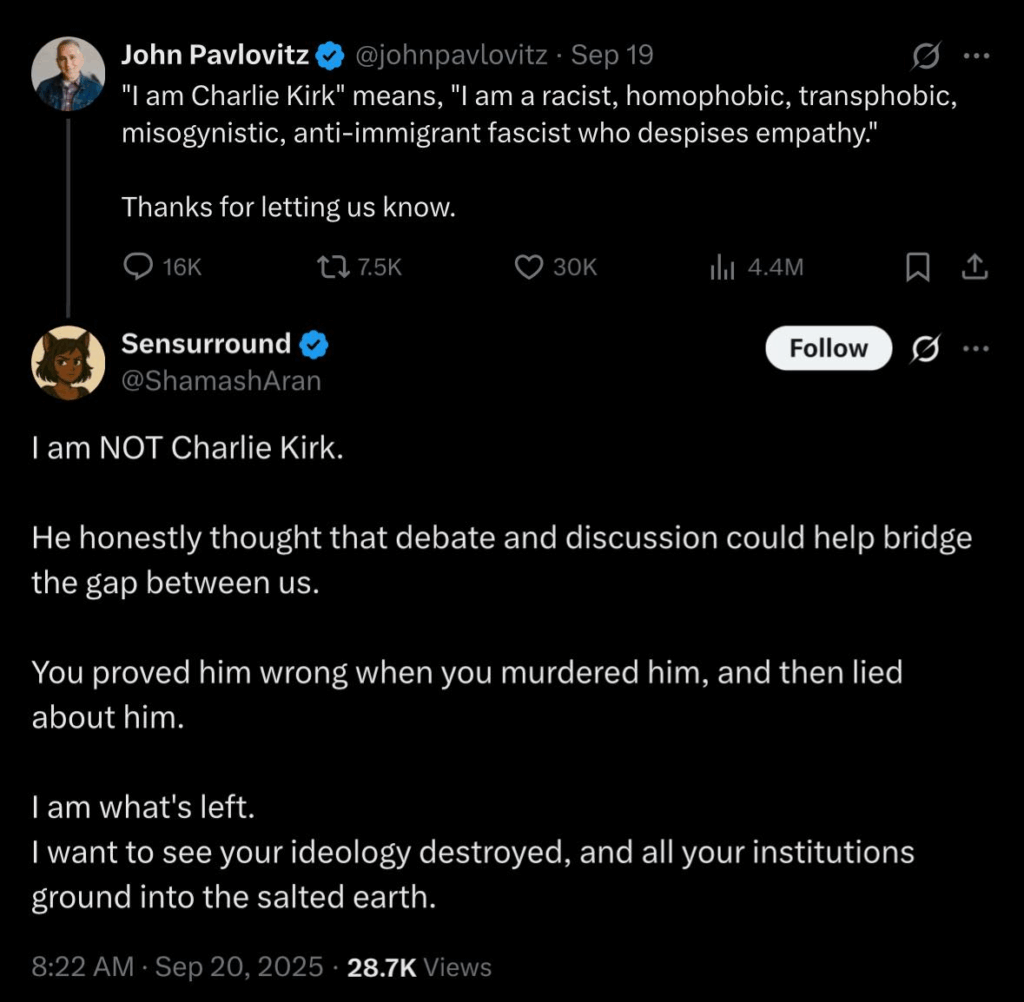The height and width of the screenshot is (1002, 1024).
Task: Click the John Pavlovitz display name
Action: click(215, 56)
